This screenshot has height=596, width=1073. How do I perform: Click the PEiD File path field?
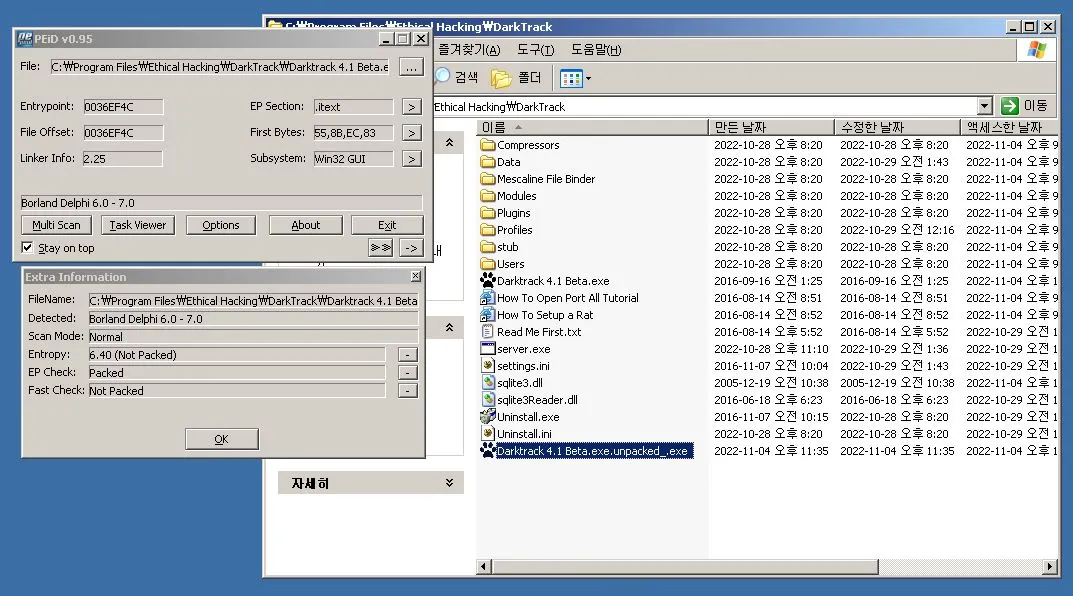[x=220, y=66]
